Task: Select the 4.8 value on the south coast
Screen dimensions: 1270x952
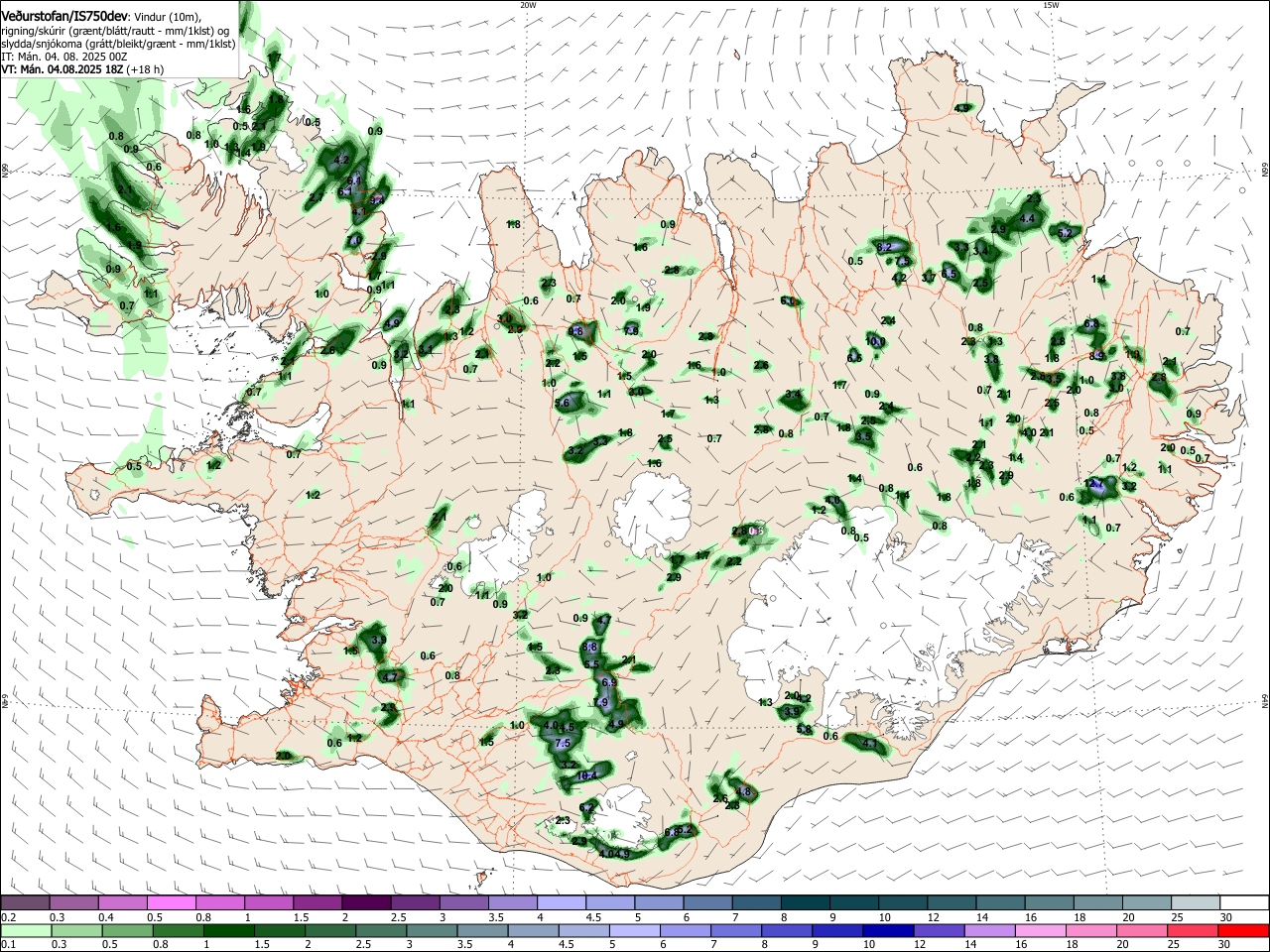Action: 744,790
